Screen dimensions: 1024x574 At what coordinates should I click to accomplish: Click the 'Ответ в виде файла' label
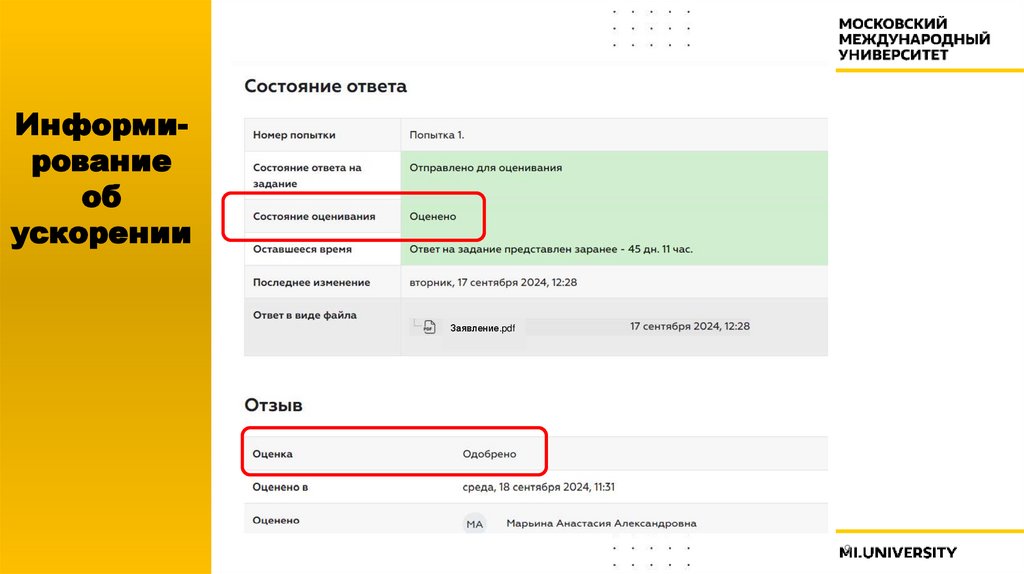pos(305,315)
